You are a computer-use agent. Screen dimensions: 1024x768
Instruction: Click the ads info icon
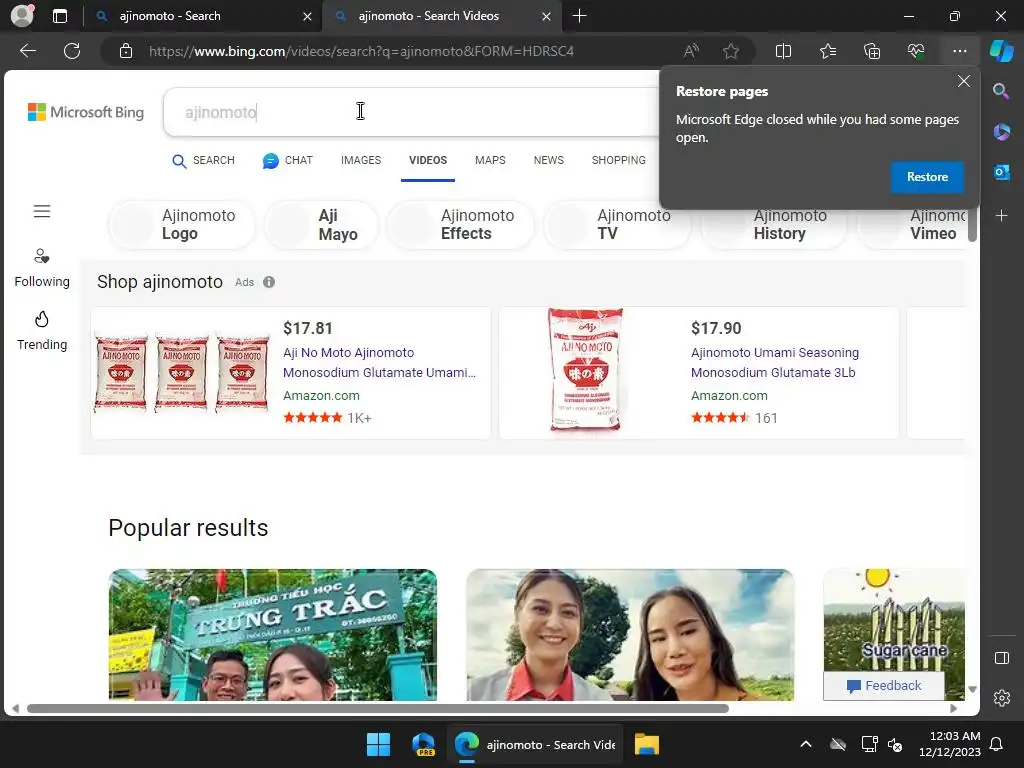(x=269, y=282)
